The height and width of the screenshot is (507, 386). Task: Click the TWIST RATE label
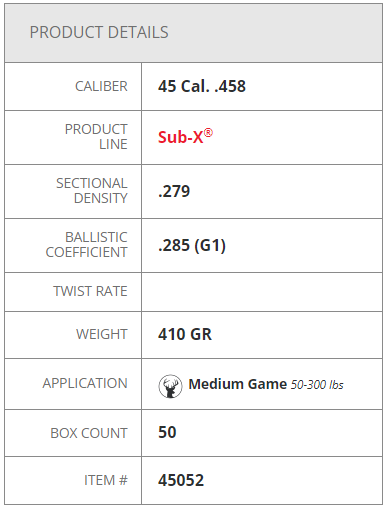click(90, 291)
